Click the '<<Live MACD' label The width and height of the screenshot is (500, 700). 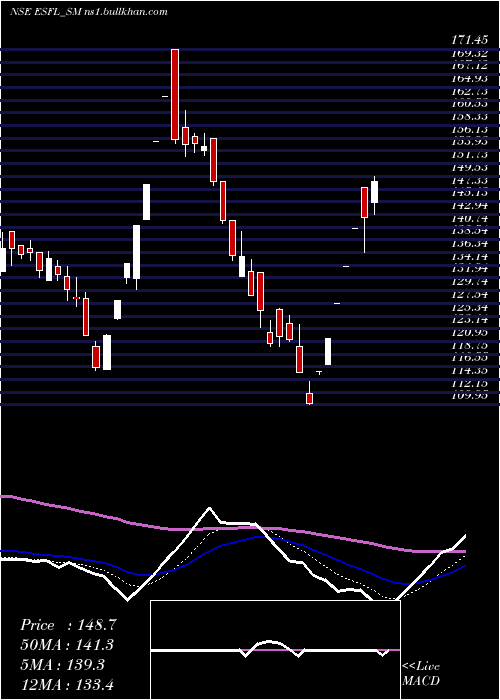[421, 674]
